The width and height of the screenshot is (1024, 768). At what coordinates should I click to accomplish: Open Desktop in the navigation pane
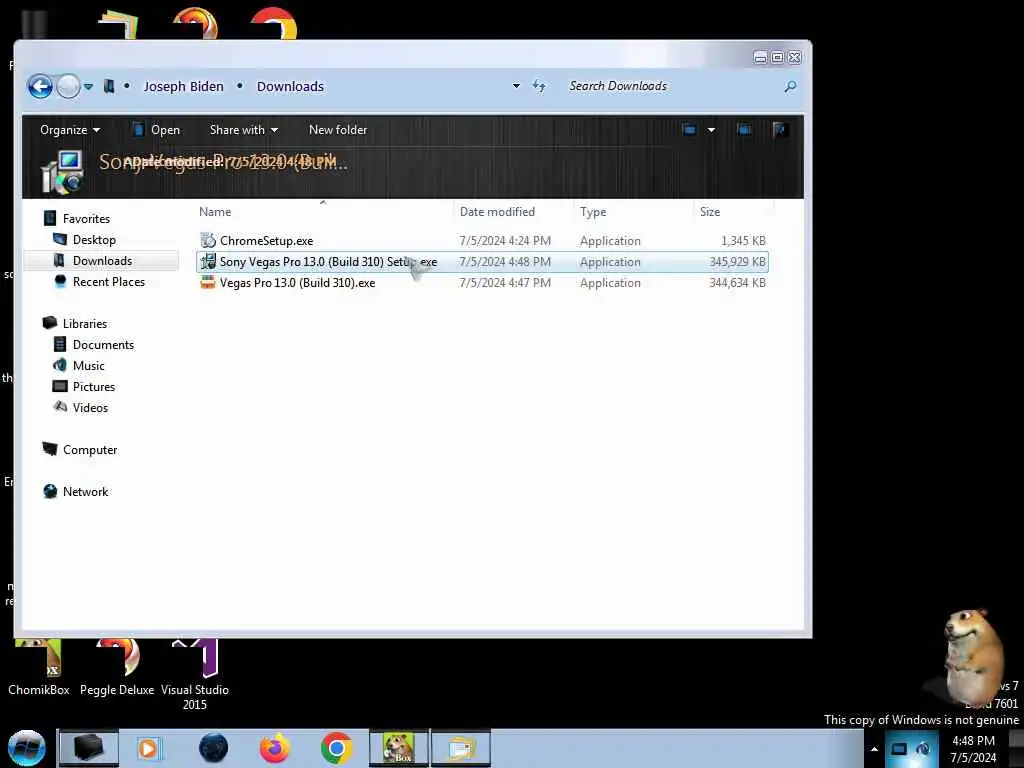(x=93, y=240)
